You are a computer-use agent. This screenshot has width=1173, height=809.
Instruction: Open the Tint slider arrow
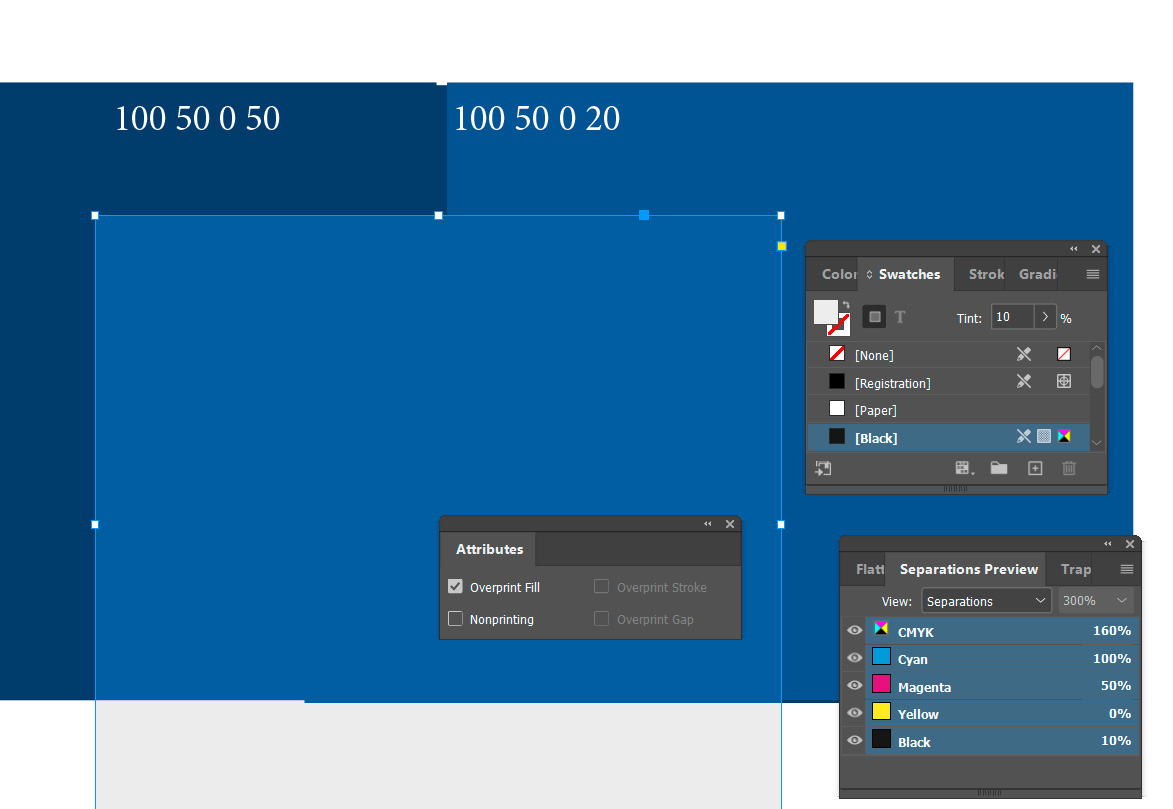coord(1045,317)
